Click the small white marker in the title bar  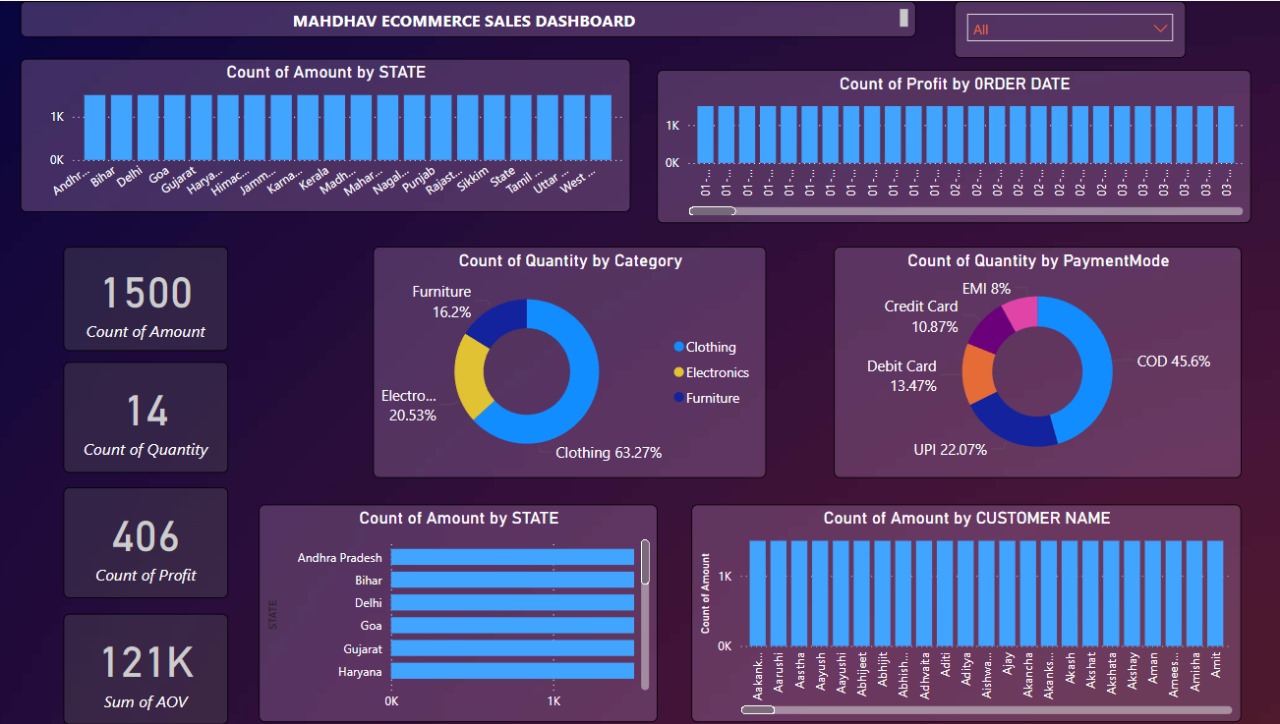pyautogui.click(x=904, y=17)
